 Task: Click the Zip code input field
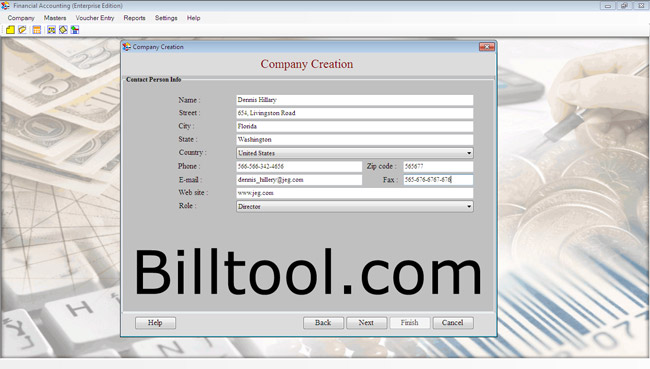438,166
